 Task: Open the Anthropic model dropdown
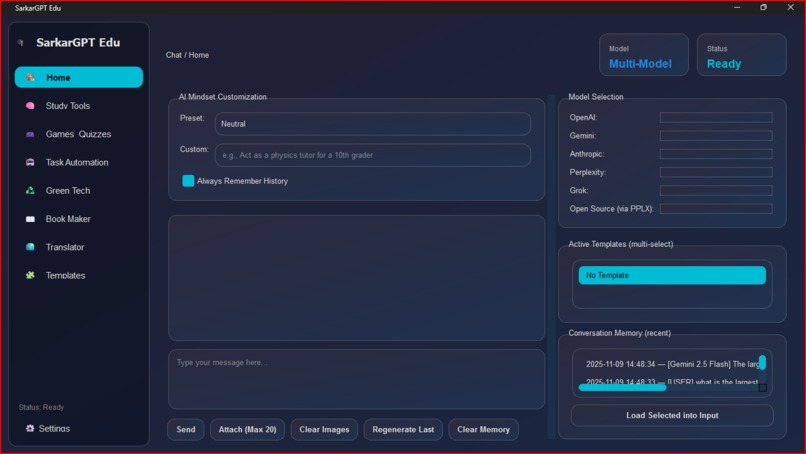[x=716, y=154]
